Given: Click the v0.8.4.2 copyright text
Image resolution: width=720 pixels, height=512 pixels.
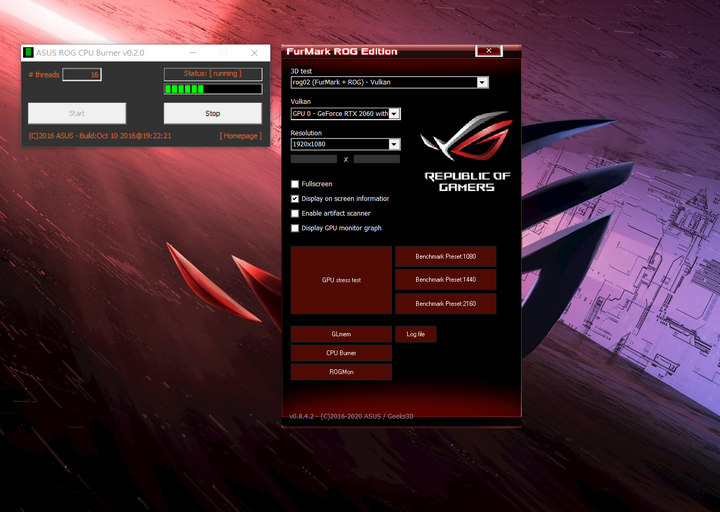Looking at the screenshot, I should click(x=351, y=416).
